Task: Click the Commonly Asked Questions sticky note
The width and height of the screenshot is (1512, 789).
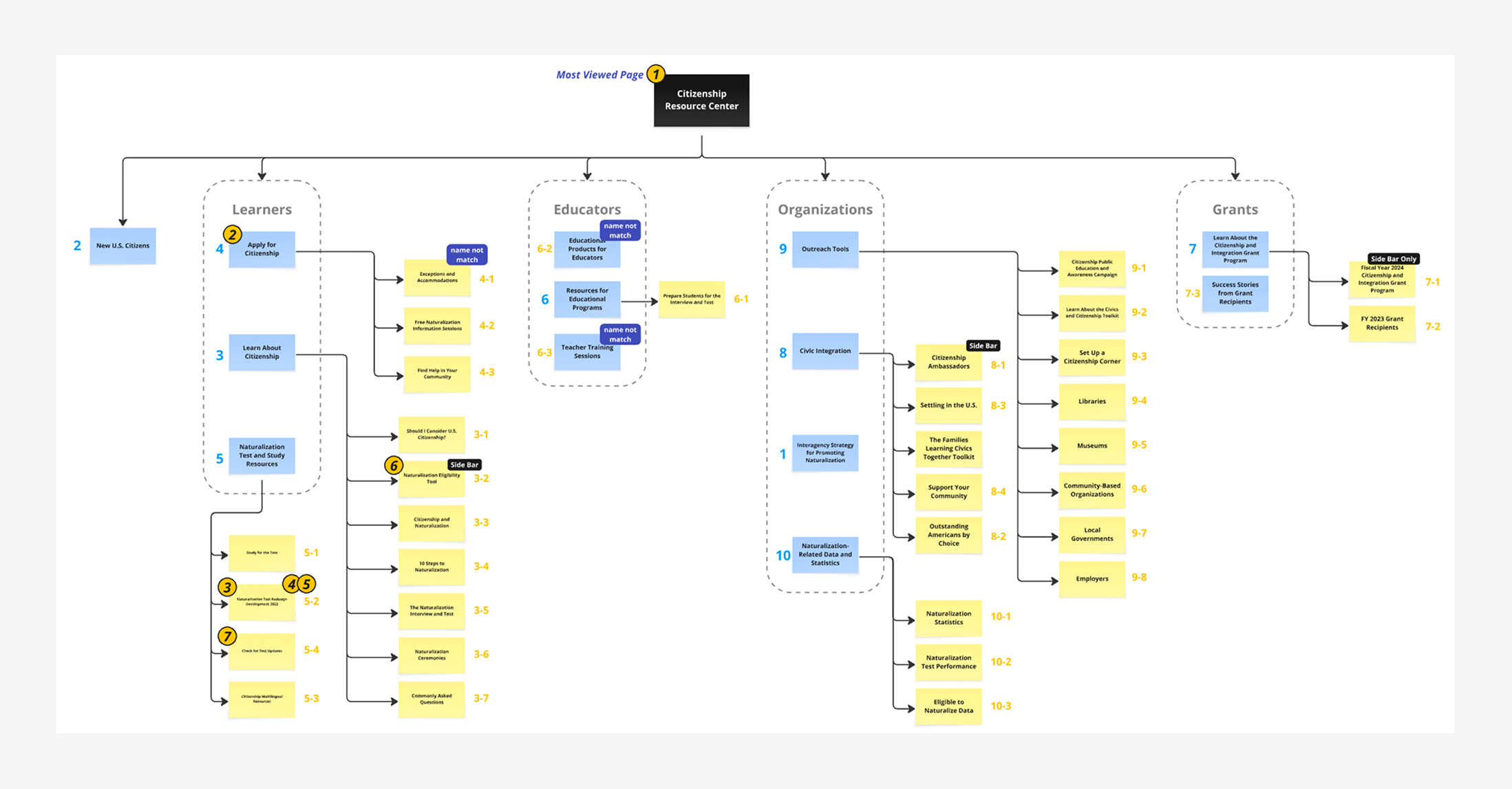Action: (432, 699)
